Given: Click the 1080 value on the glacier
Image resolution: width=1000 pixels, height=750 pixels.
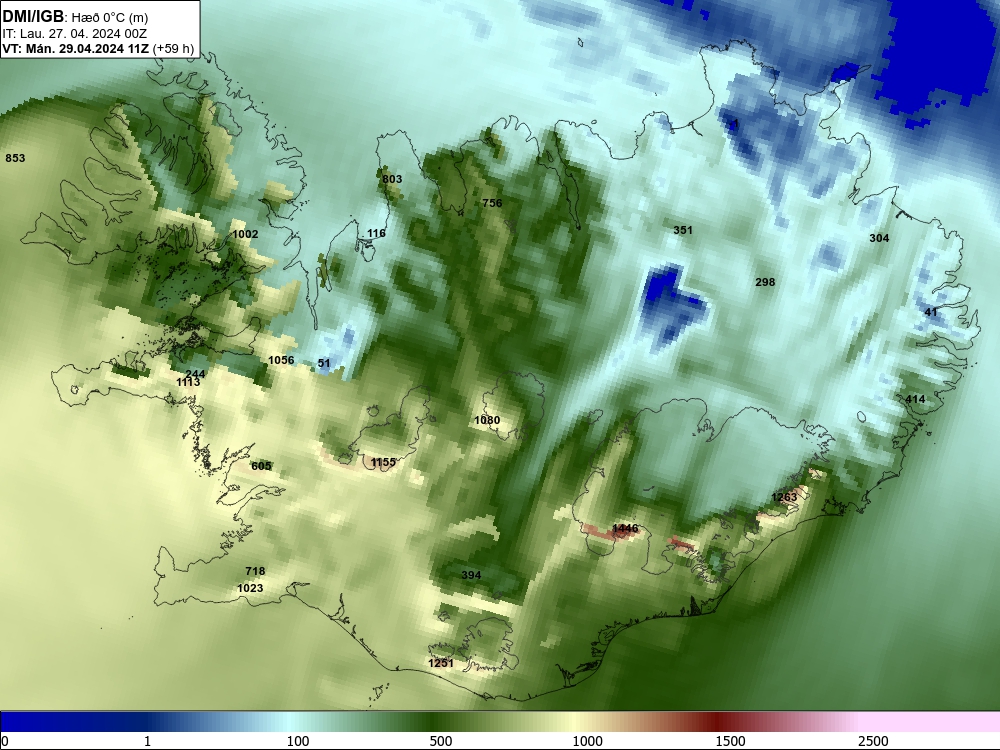Looking at the screenshot, I should (x=487, y=420).
